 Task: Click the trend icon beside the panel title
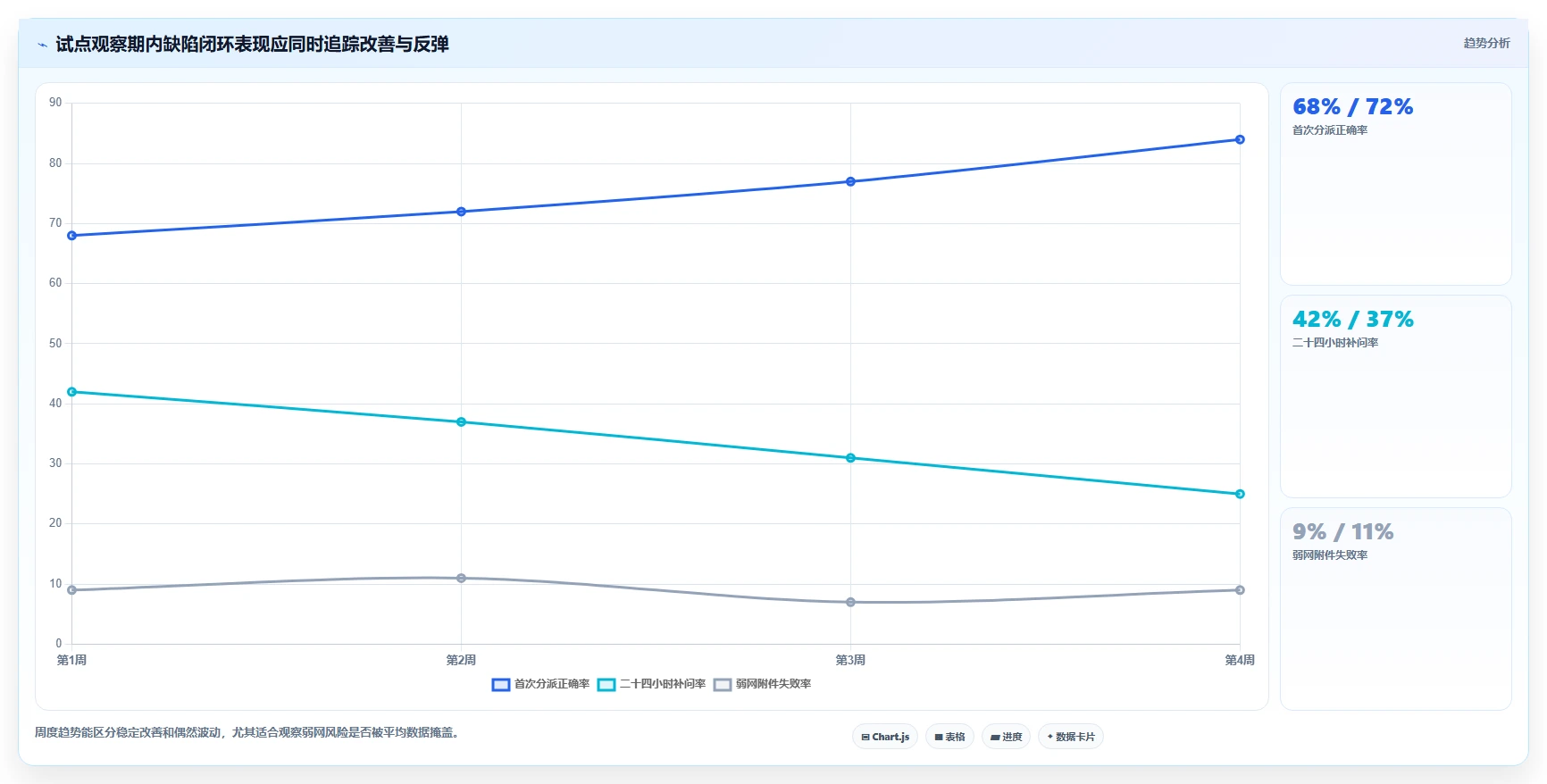pos(42,45)
